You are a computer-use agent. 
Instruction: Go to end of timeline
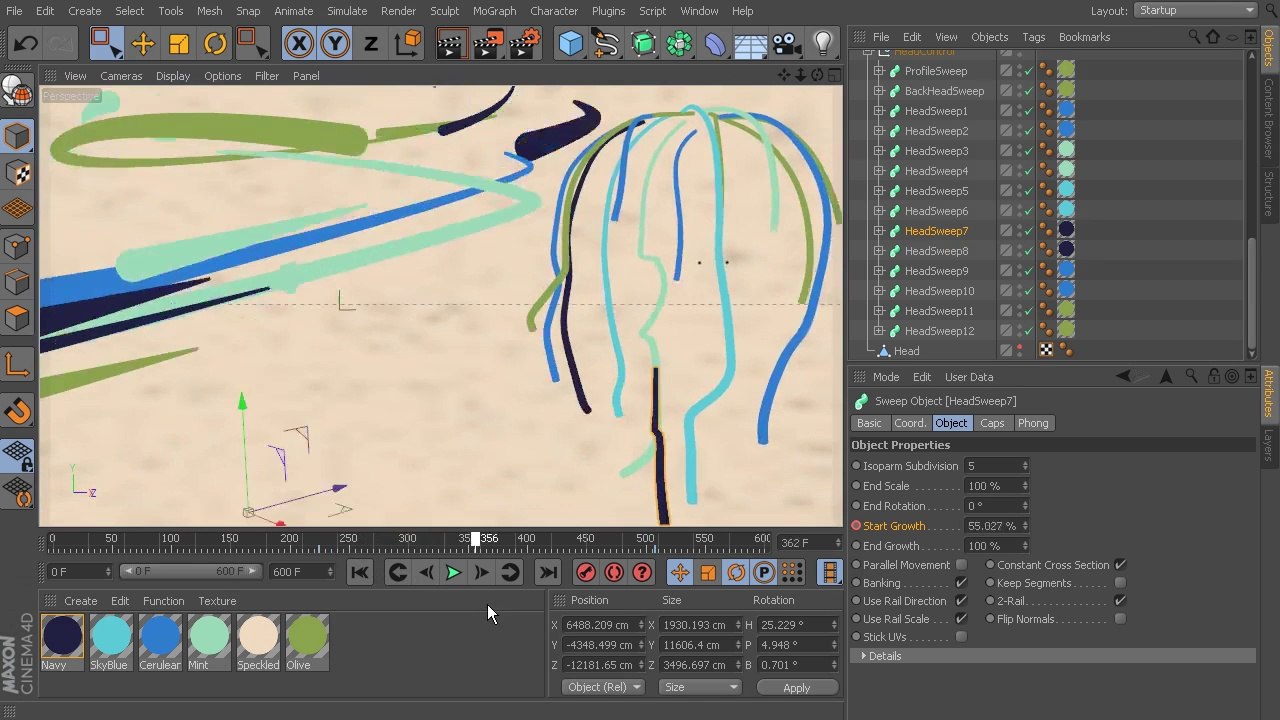[x=548, y=572]
